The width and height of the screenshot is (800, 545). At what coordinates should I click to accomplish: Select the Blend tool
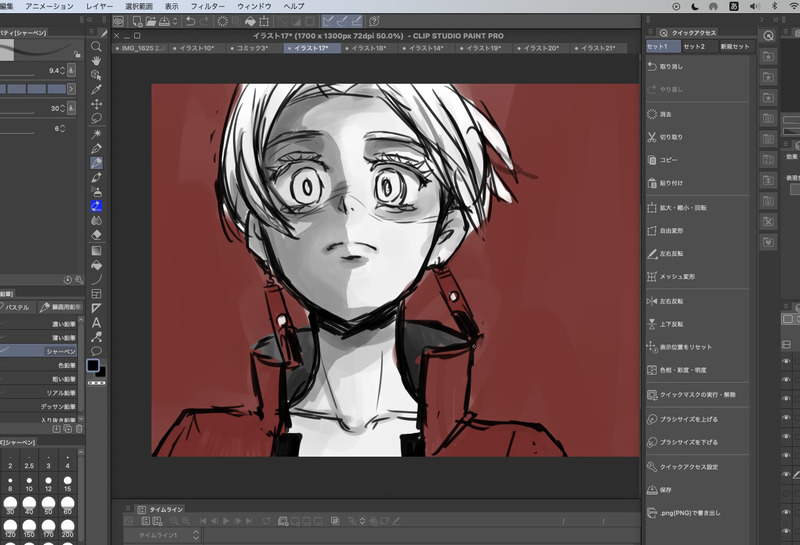pyautogui.click(x=96, y=220)
